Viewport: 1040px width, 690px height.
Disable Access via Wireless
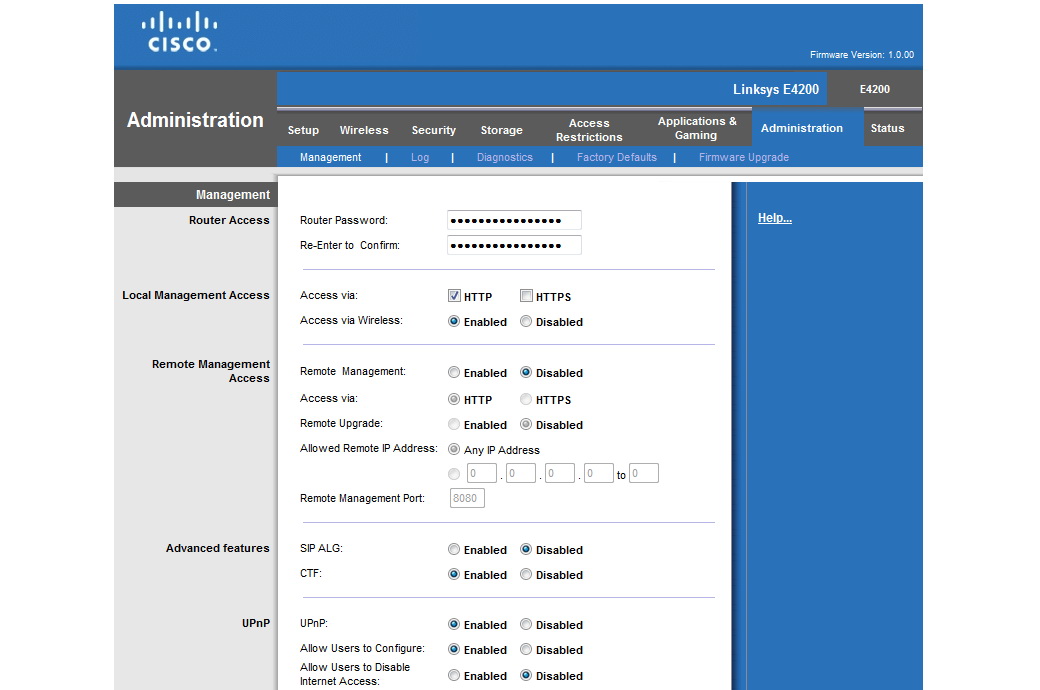coord(526,322)
